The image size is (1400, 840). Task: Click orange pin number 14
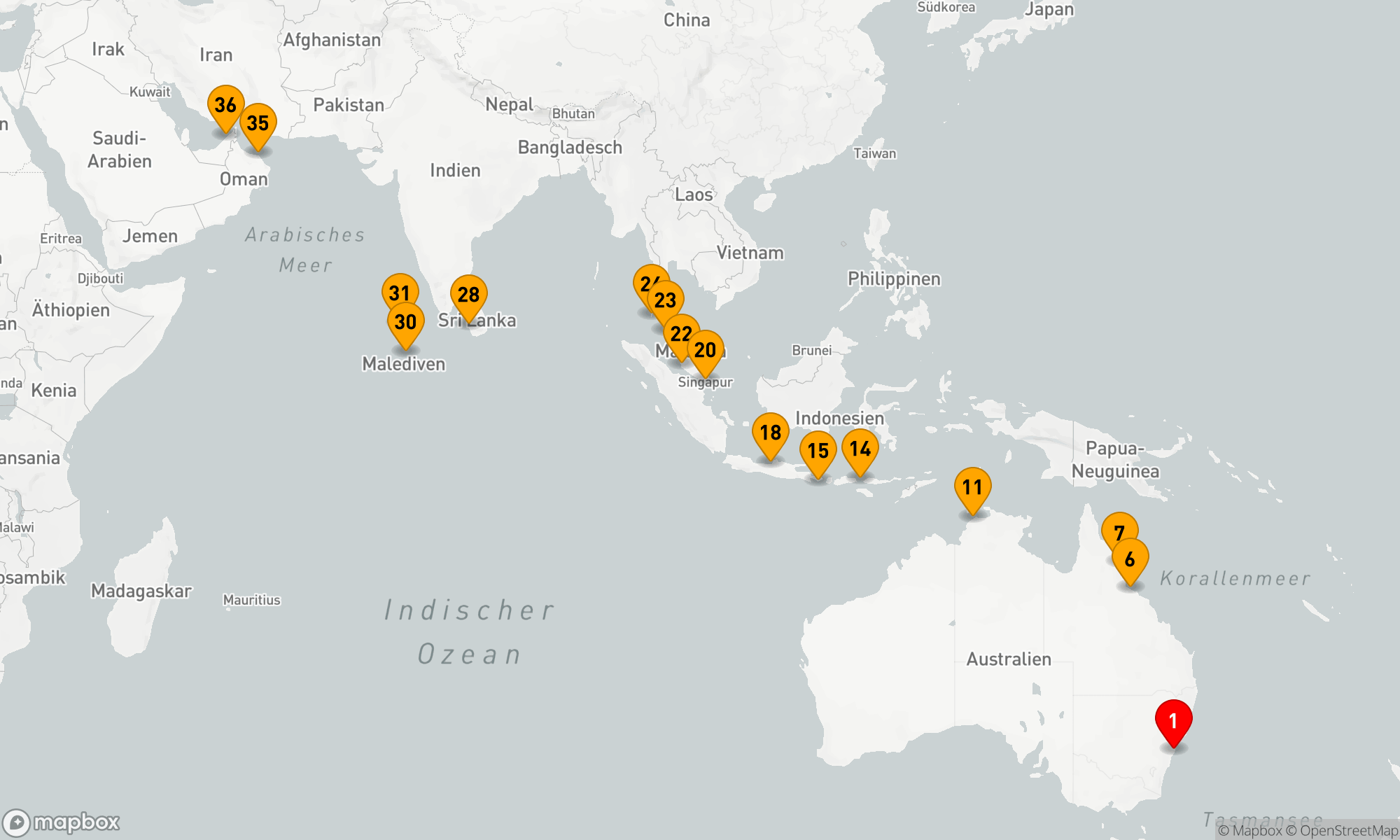tap(860, 449)
